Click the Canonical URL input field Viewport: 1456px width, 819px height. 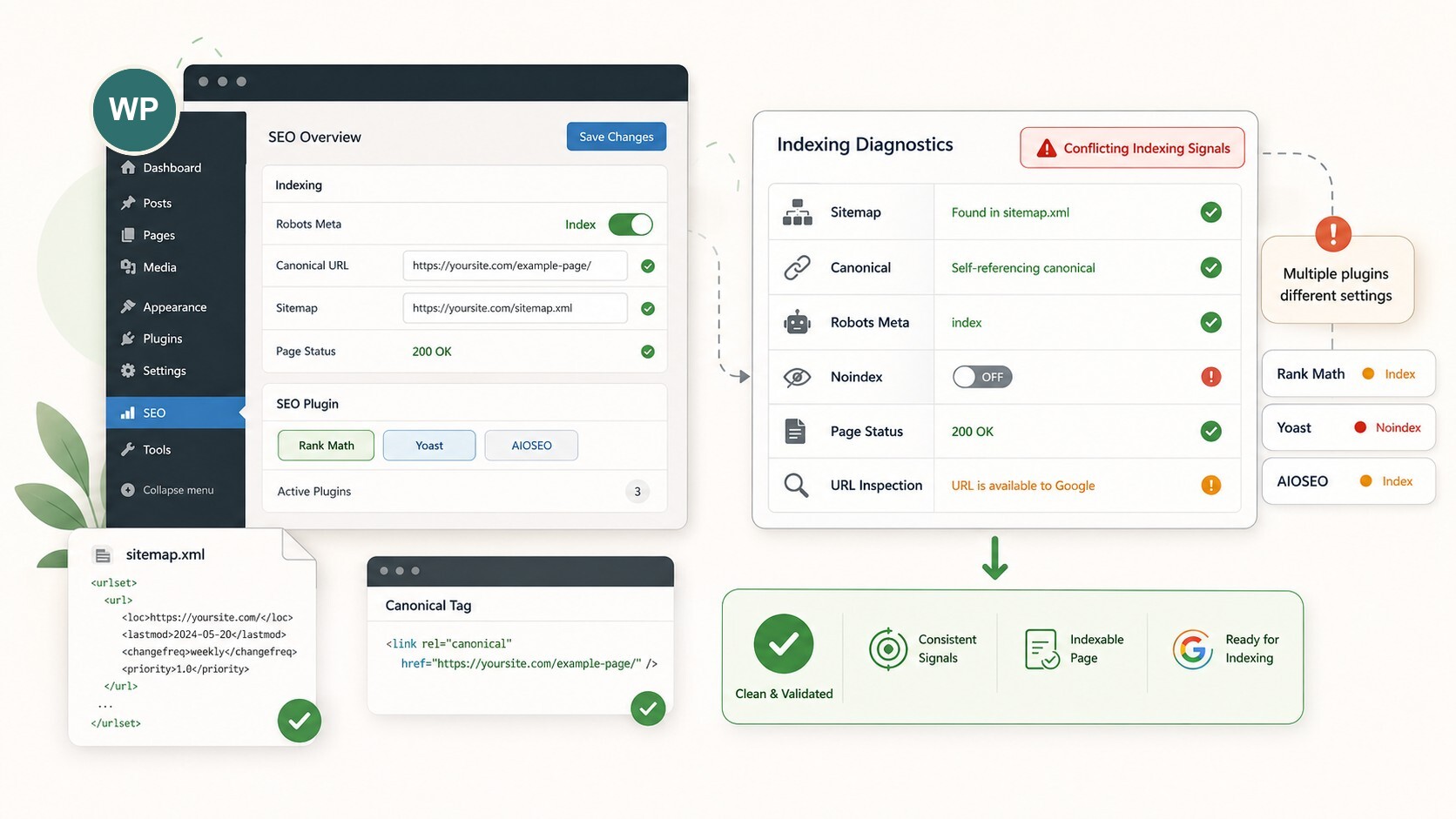coord(516,265)
